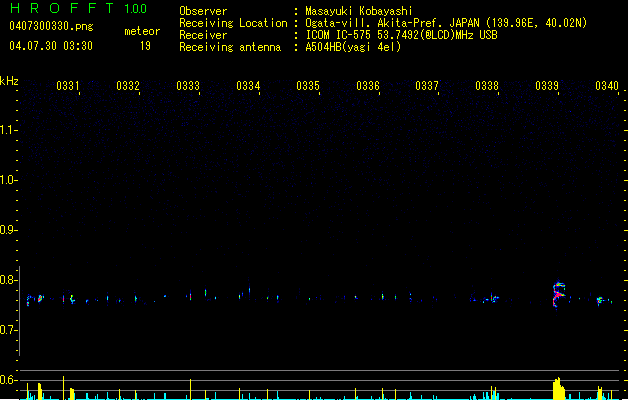Click the 1.1 kHz axis label
This screenshot has height=400, width=629.
tap(8, 130)
